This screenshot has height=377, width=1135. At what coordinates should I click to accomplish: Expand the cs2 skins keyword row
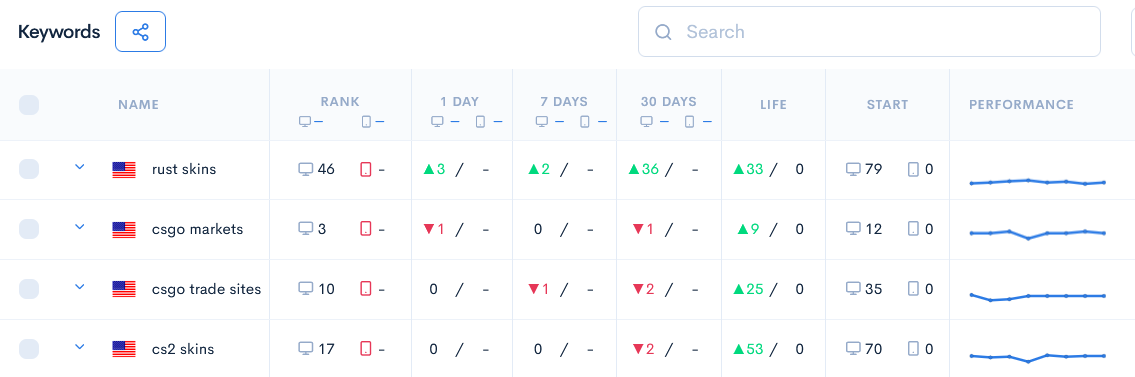80,347
